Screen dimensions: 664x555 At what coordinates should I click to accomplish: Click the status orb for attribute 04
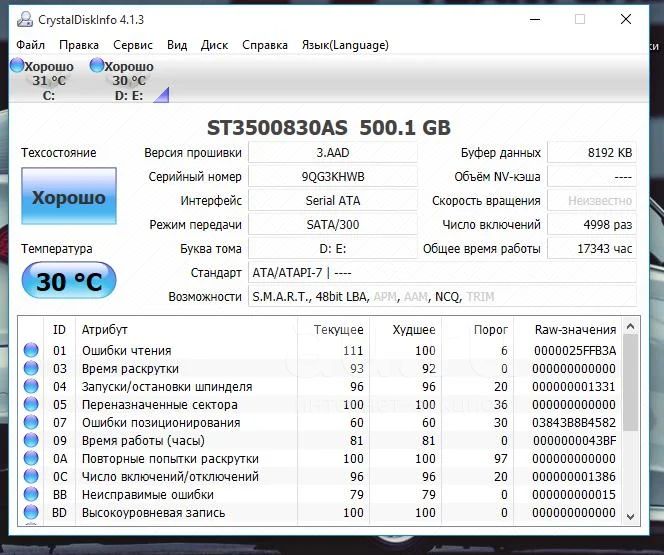click(x=31, y=386)
